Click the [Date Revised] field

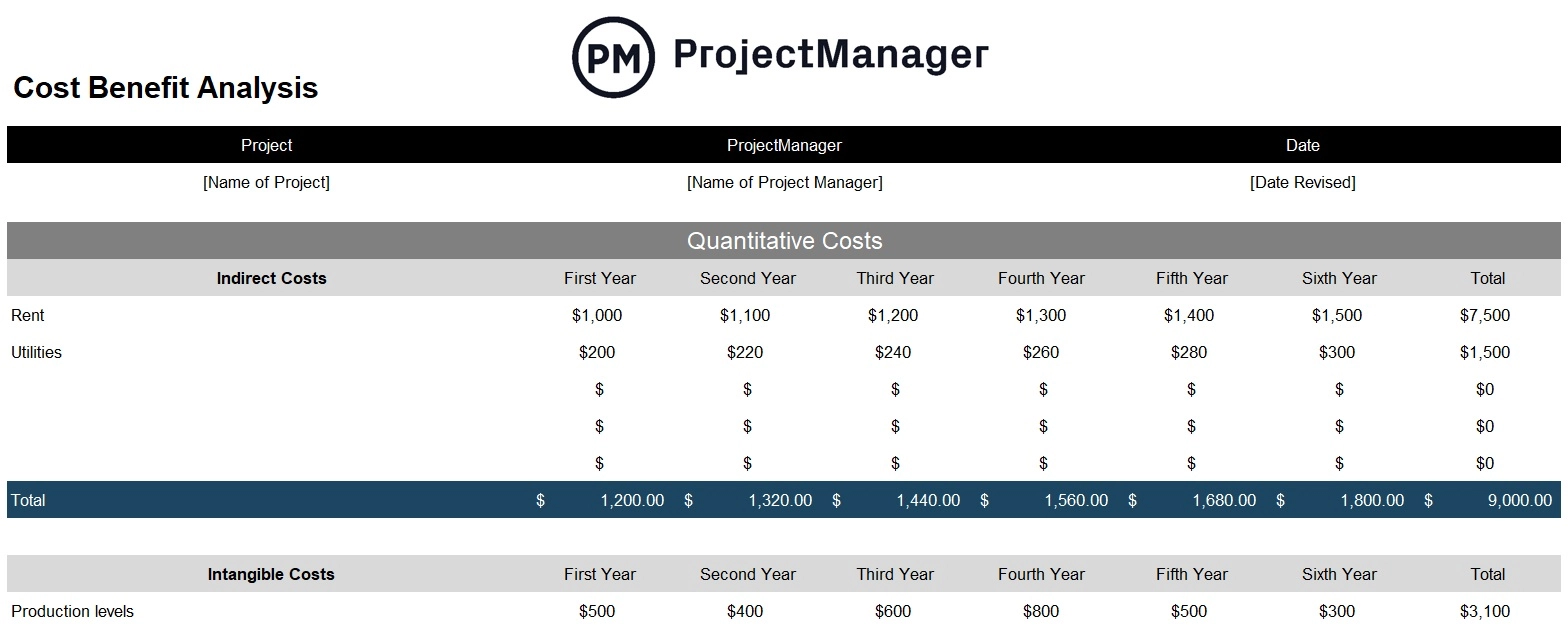tap(1302, 182)
